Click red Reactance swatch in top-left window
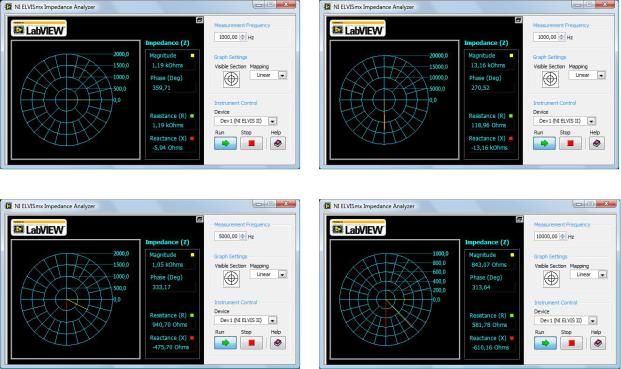The height and width of the screenshot is (369, 621). [x=192, y=139]
